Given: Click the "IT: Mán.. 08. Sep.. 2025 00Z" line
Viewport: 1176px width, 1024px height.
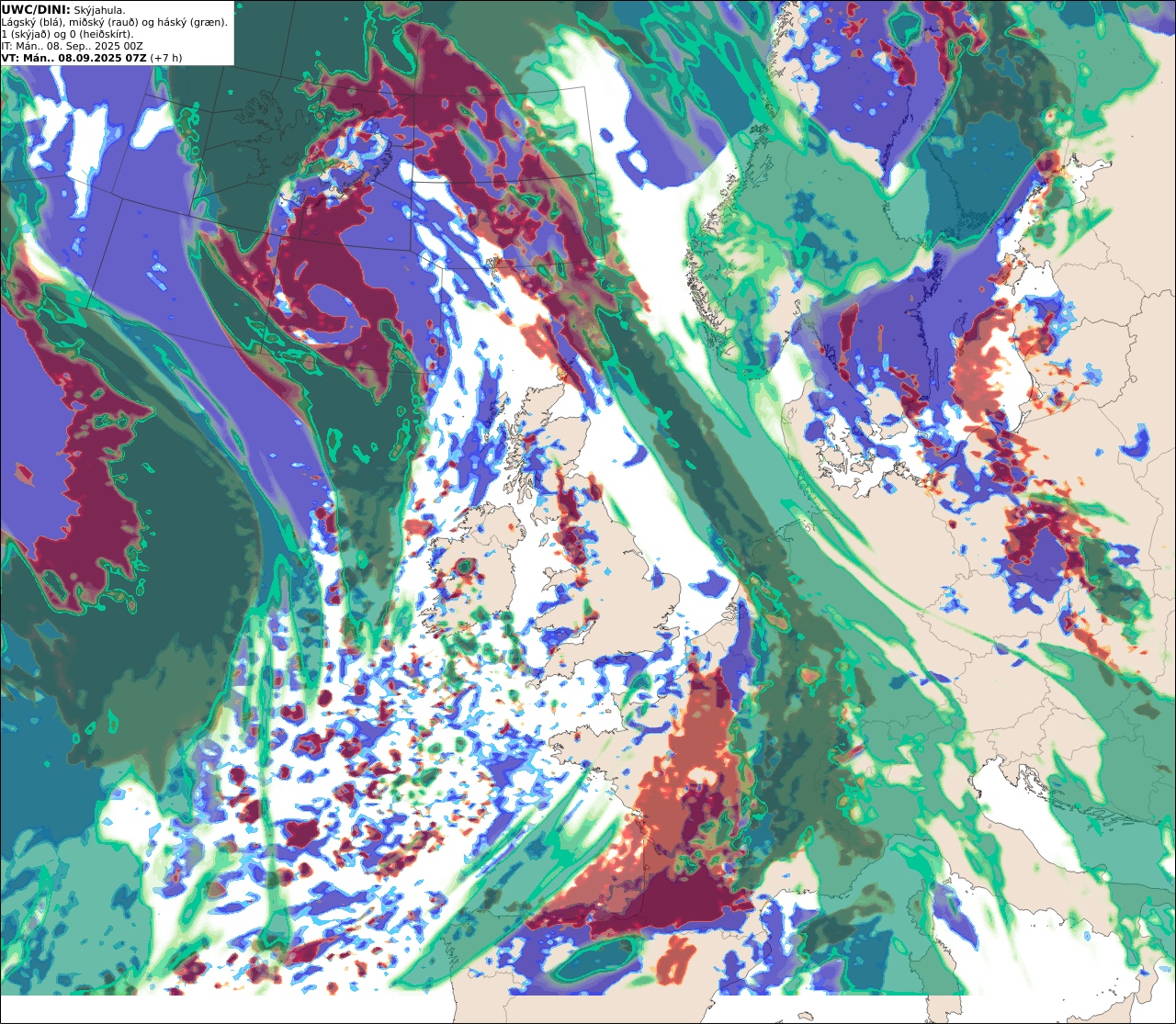Looking at the screenshot, I should pos(72,46).
